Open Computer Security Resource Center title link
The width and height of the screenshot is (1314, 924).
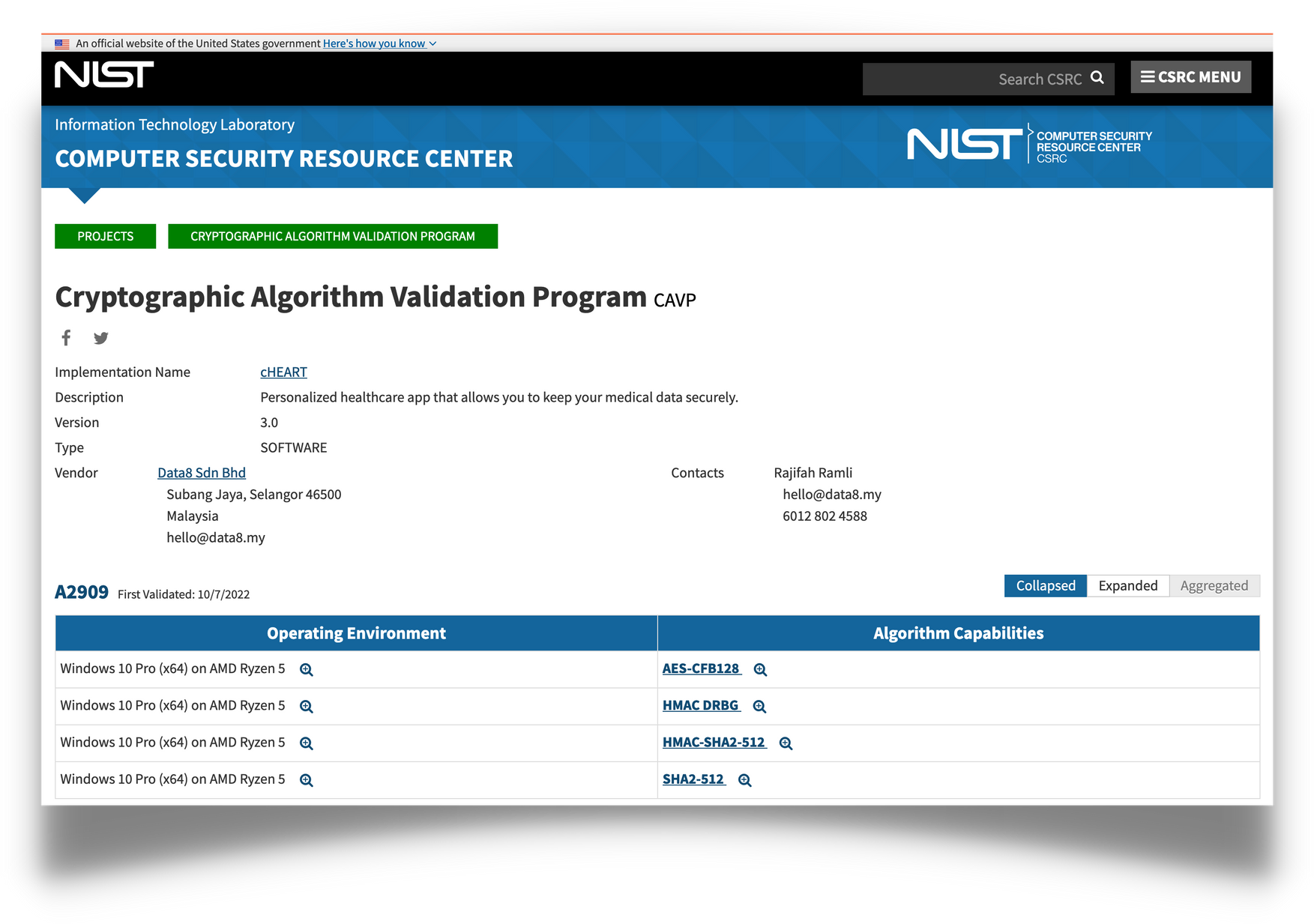pos(284,159)
